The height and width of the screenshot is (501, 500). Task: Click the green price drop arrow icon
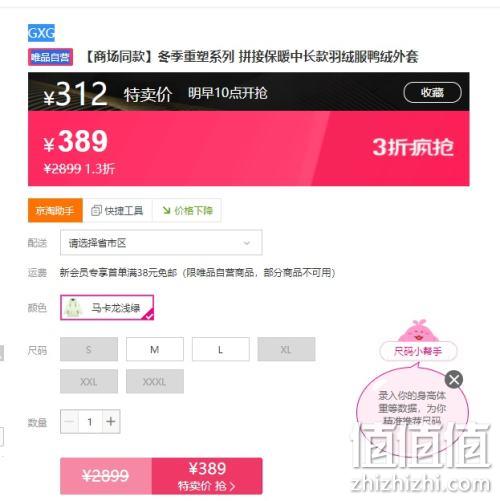pyautogui.click(x=166, y=210)
